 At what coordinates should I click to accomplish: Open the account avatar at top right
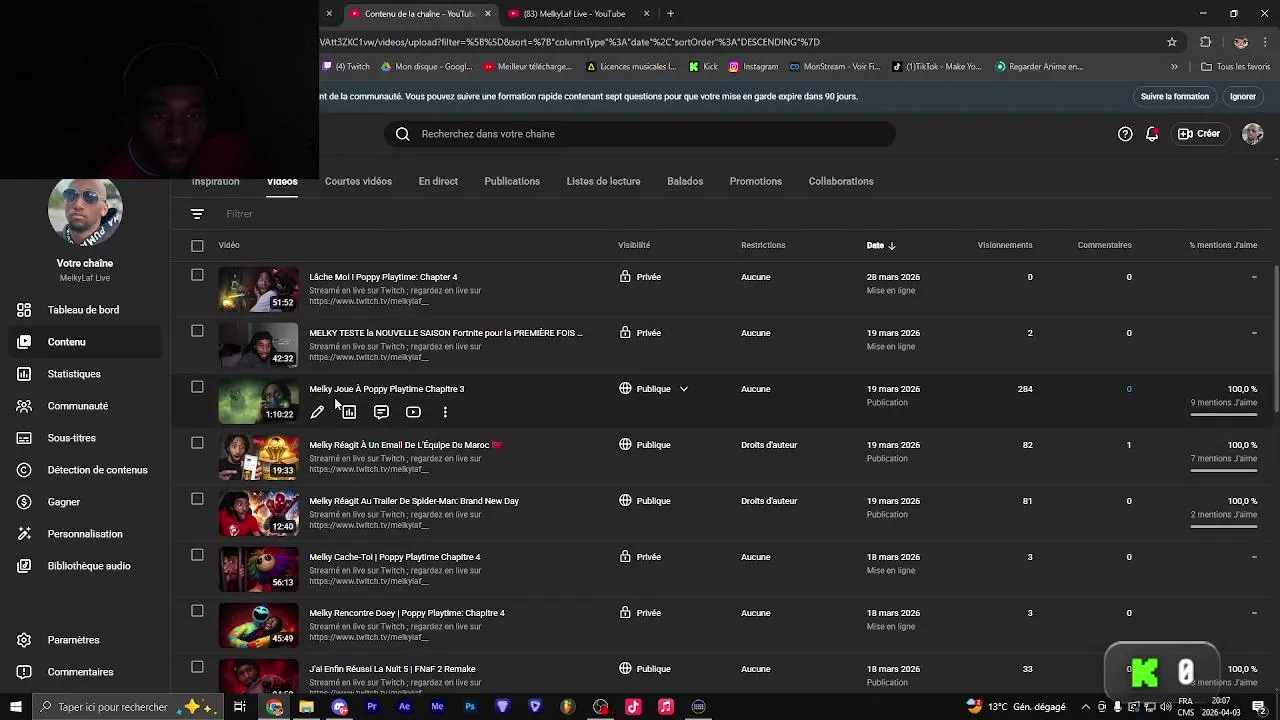point(1252,134)
